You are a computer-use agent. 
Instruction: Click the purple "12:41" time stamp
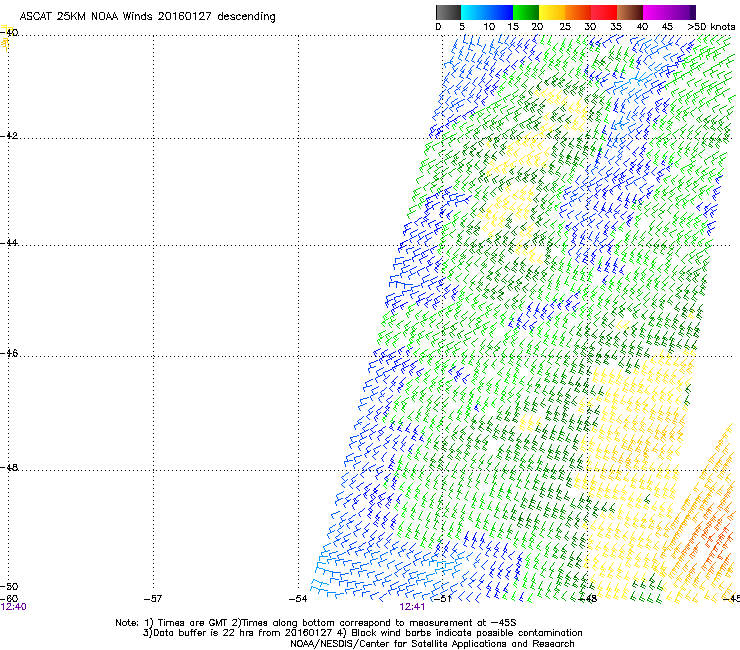pyautogui.click(x=412, y=607)
